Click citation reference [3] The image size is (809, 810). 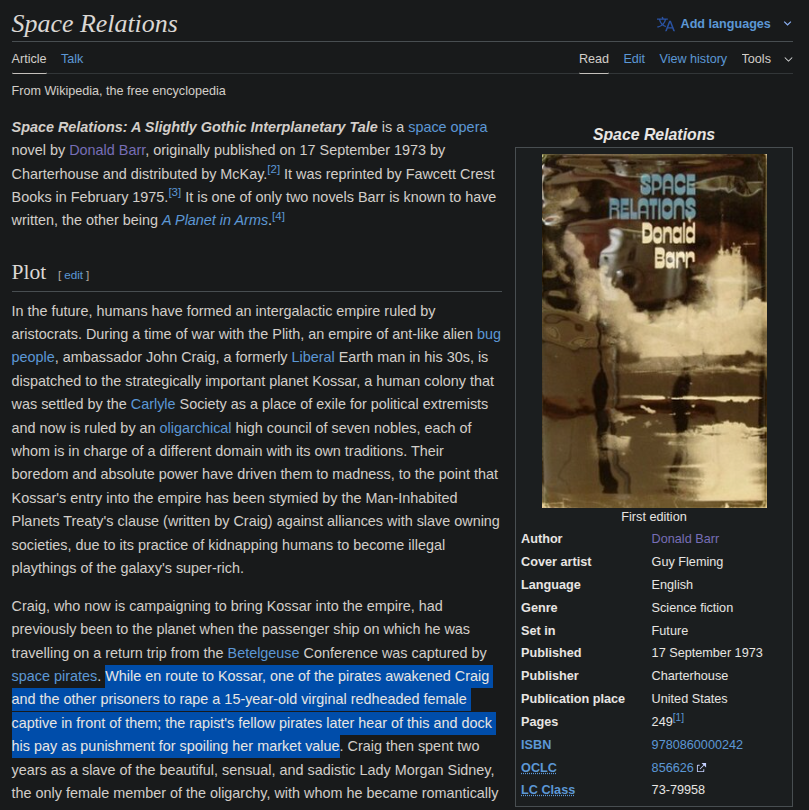[x=175, y=193]
